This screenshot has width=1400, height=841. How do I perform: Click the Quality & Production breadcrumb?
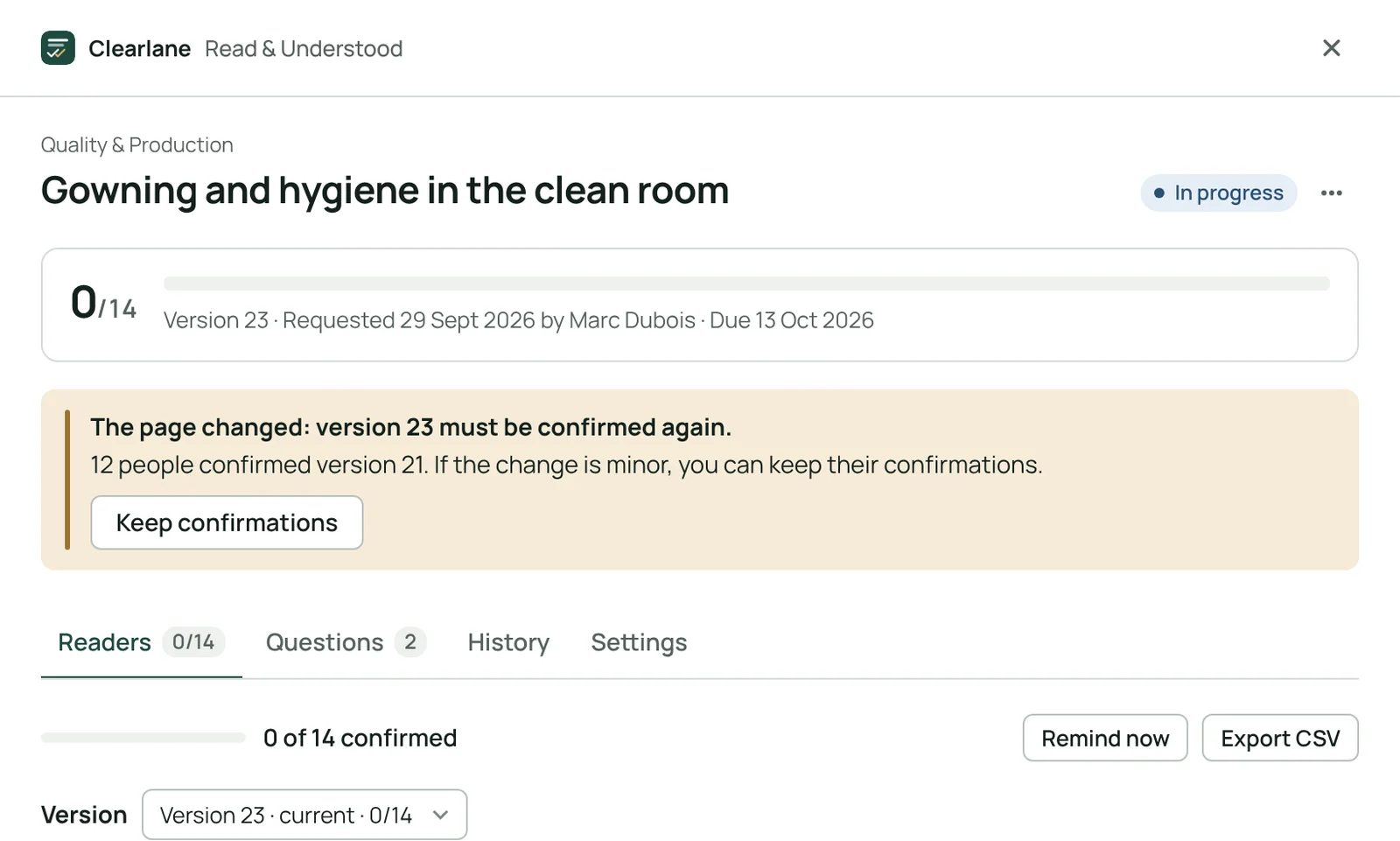click(x=137, y=145)
